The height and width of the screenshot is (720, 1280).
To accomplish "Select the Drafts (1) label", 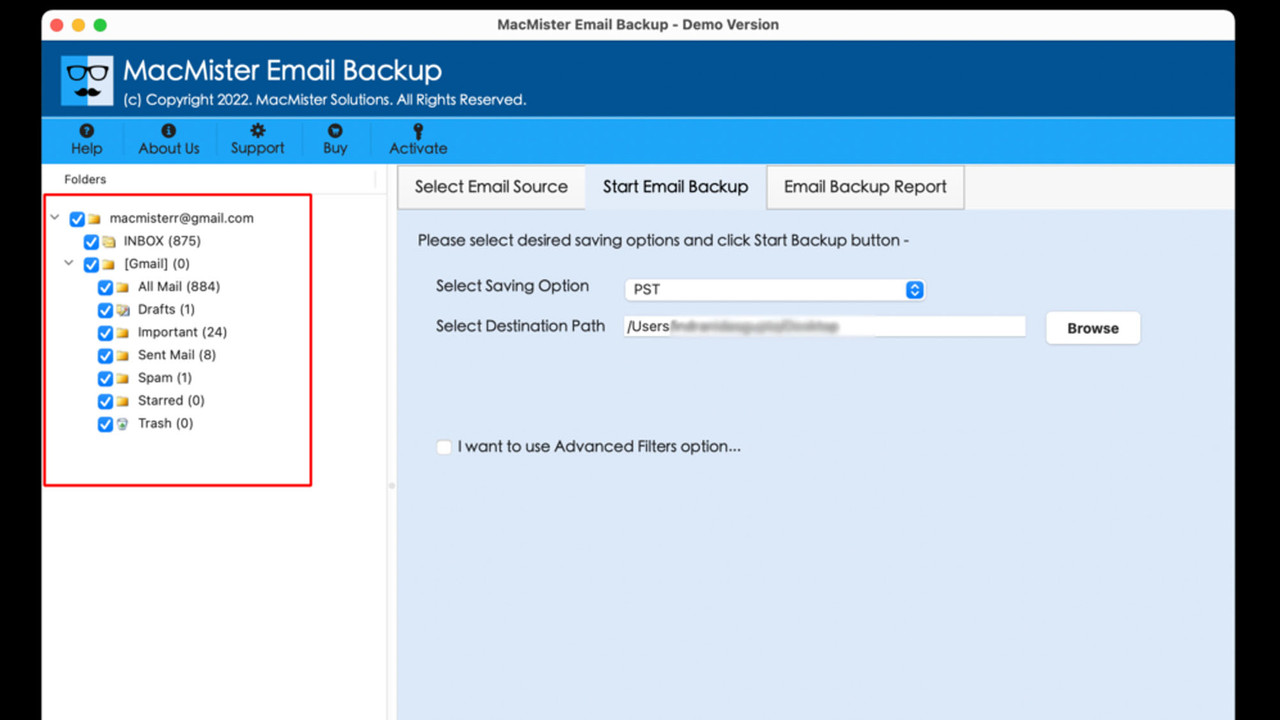I will pos(166,309).
